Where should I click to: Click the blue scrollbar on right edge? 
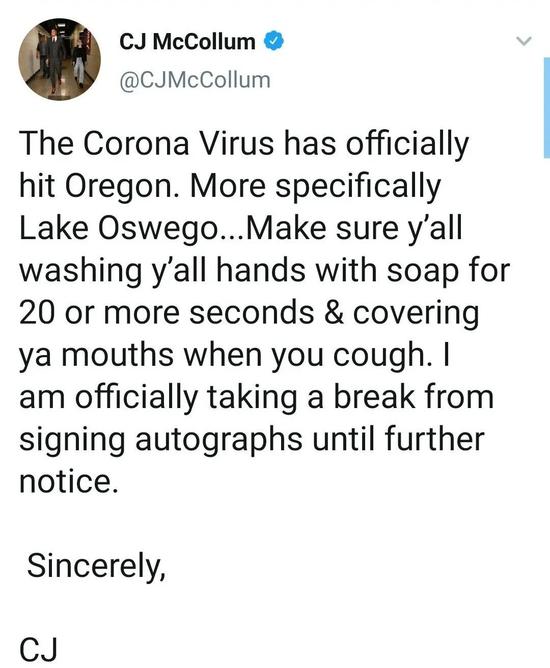[547, 107]
